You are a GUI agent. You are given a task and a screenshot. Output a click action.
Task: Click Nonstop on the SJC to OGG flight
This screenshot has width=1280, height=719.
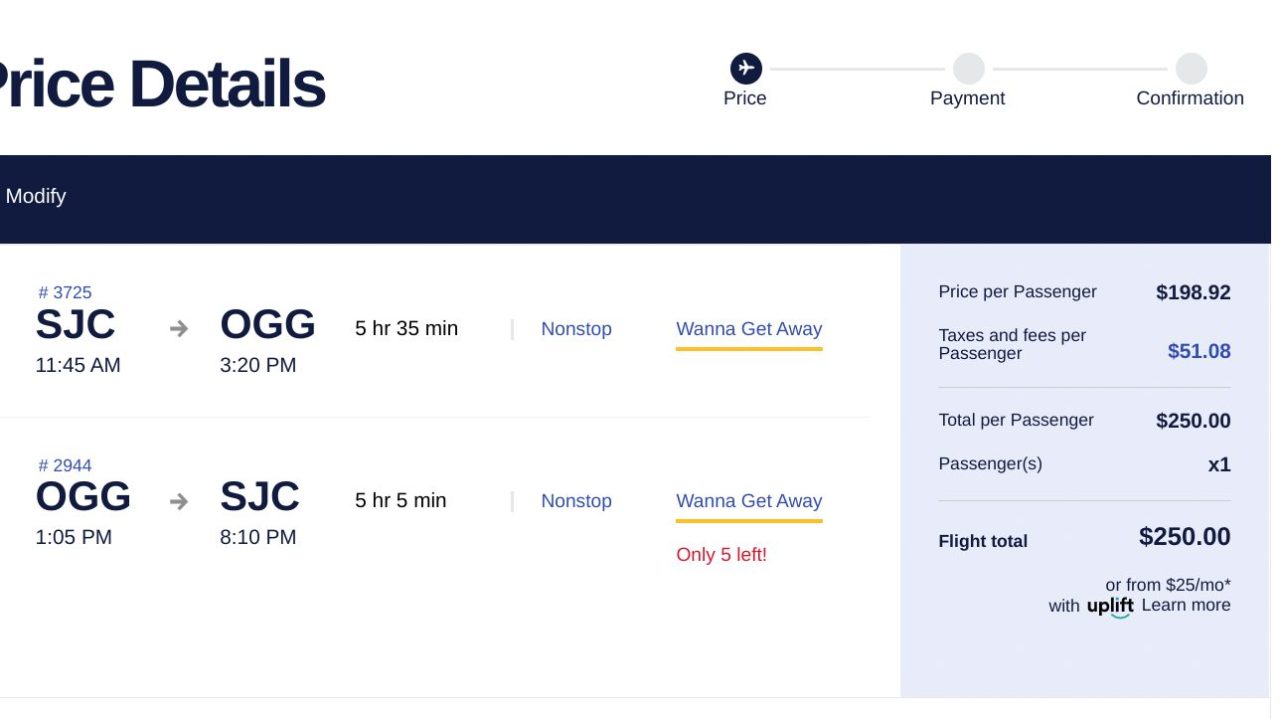point(576,329)
